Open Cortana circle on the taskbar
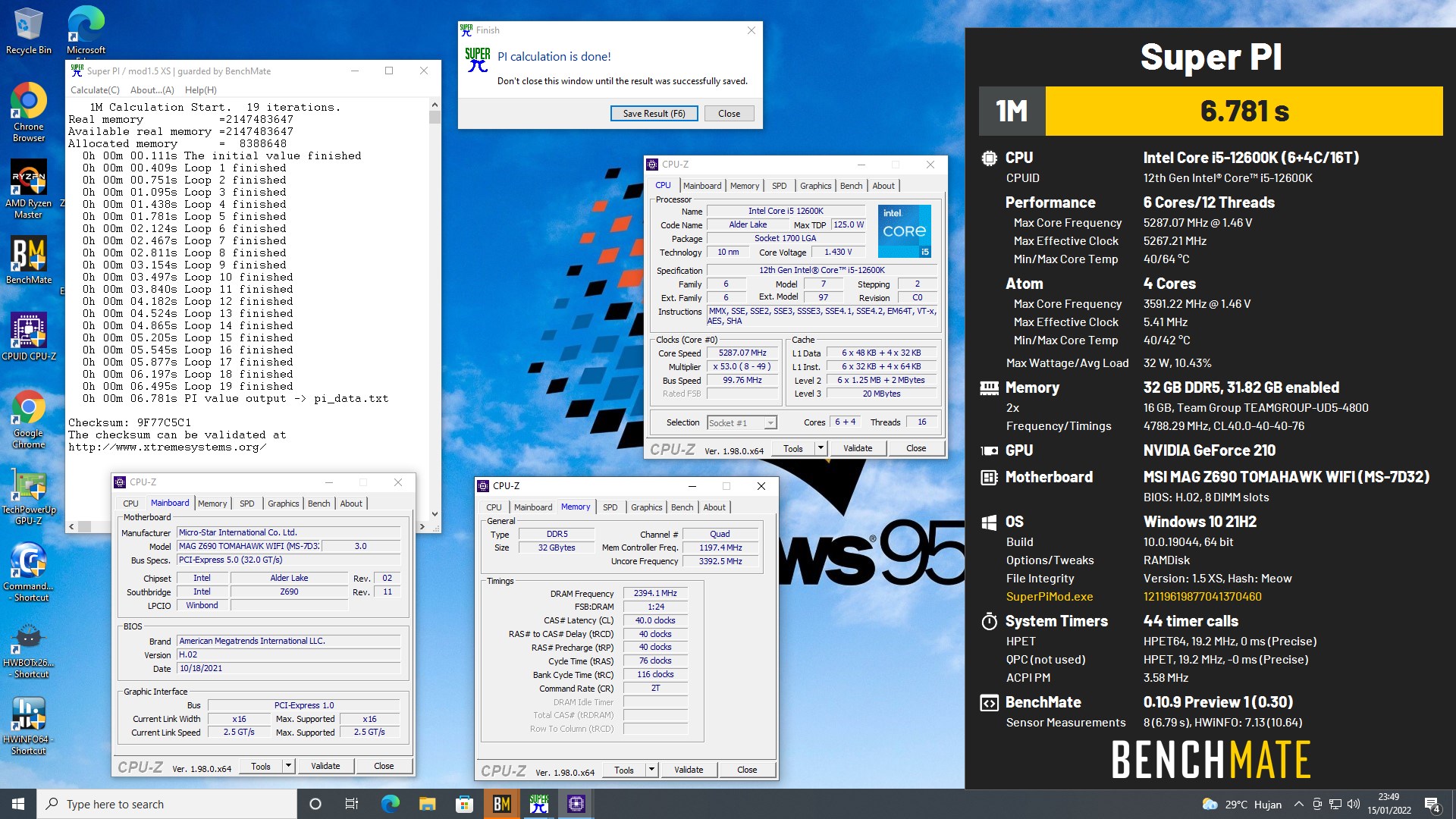1456x819 pixels. point(315,804)
